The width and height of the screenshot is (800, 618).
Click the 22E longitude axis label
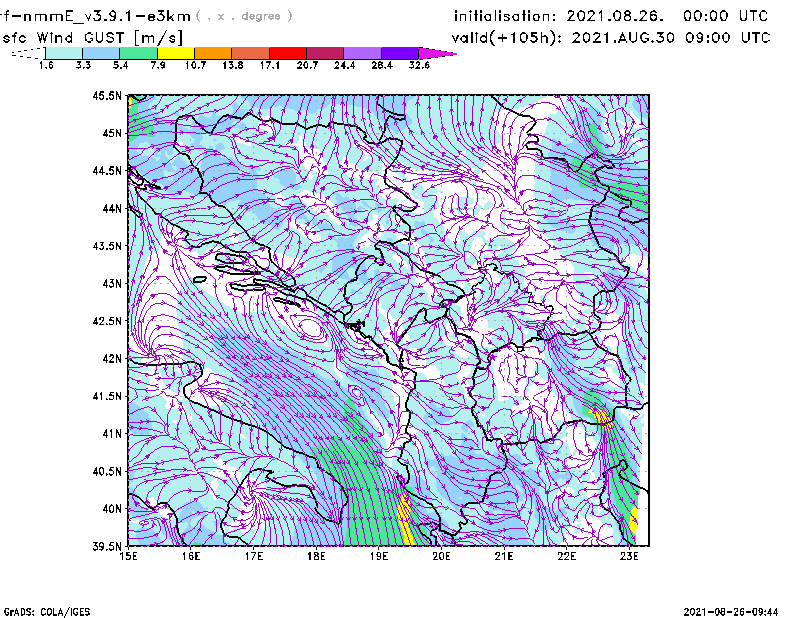pyautogui.click(x=566, y=557)
